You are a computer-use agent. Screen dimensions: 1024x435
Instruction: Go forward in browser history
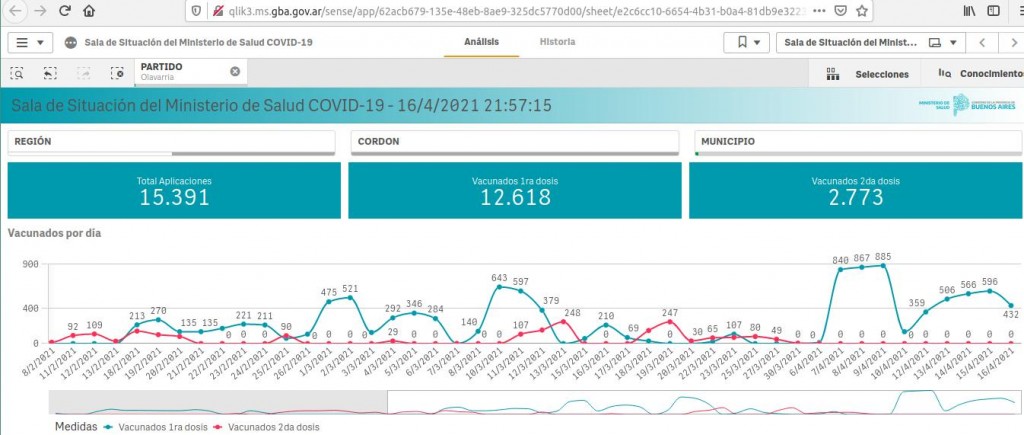click(x=40, y=11)
